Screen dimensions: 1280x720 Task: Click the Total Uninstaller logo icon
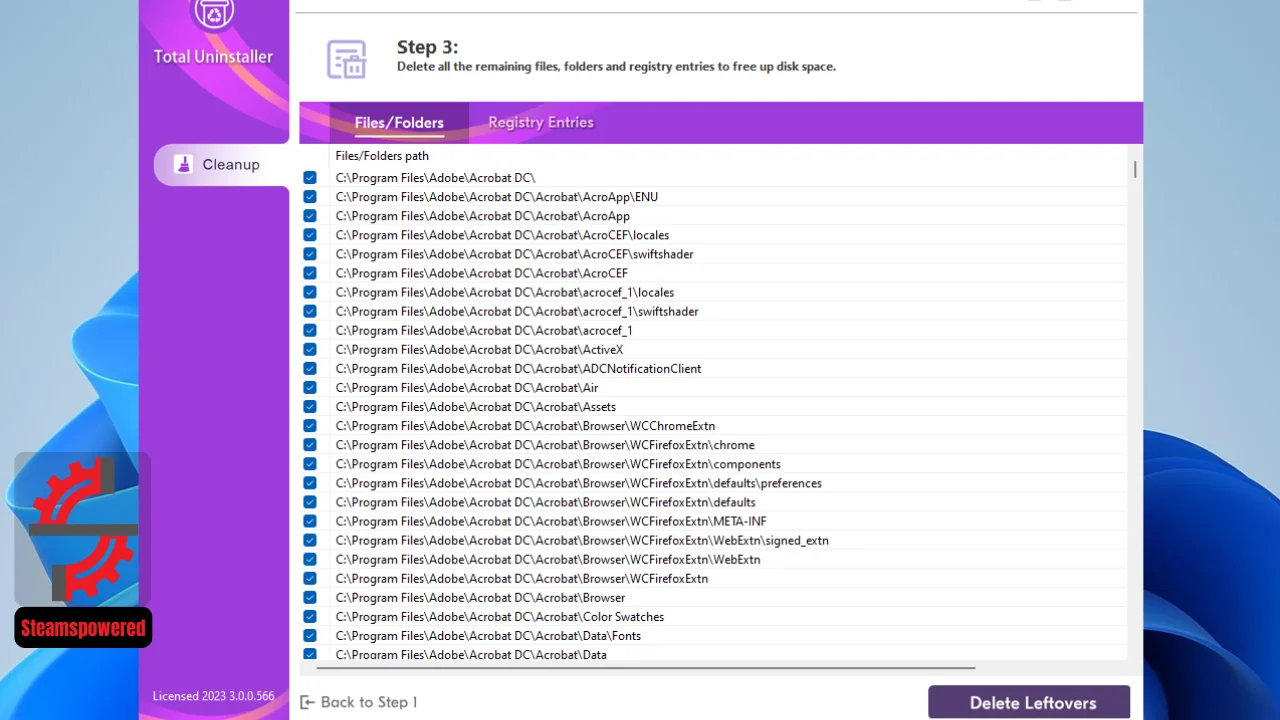click(x=213, y=14)
